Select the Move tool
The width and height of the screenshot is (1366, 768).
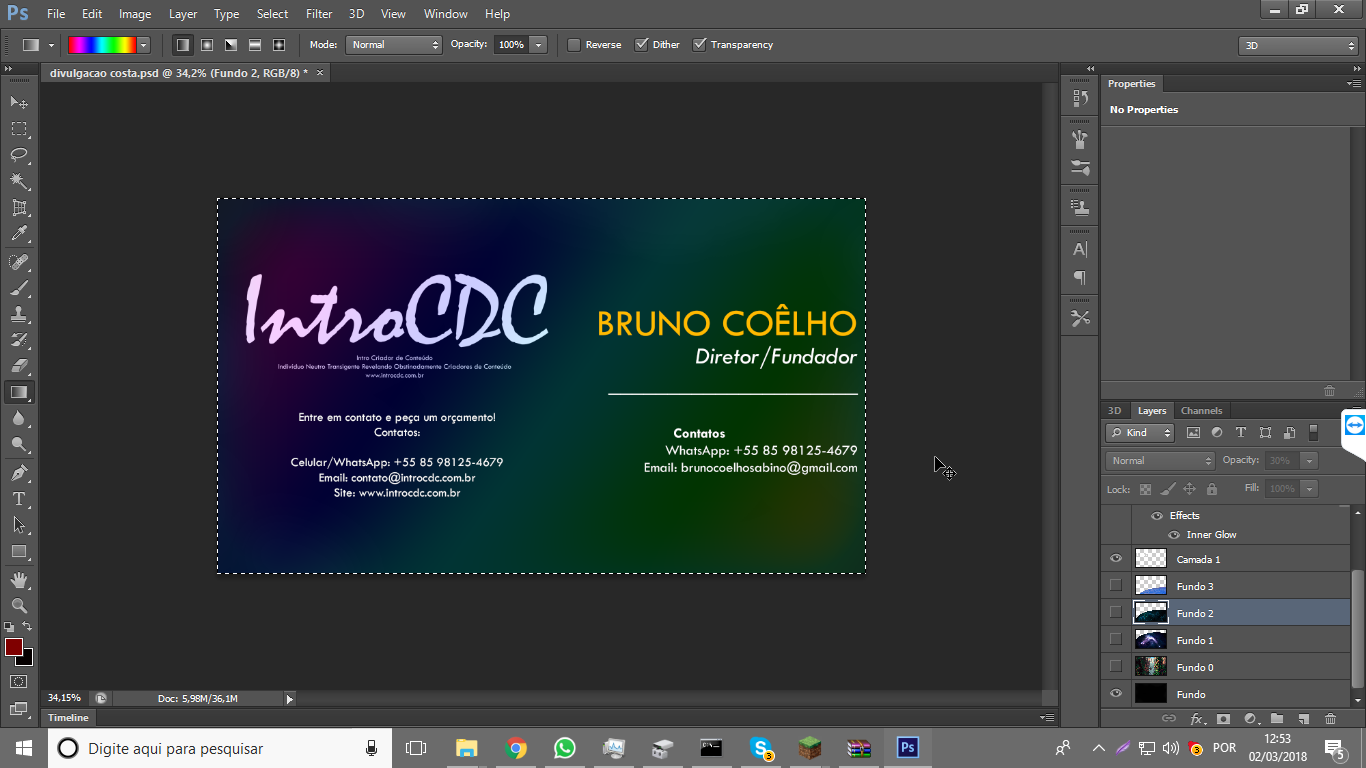[19, 102]
